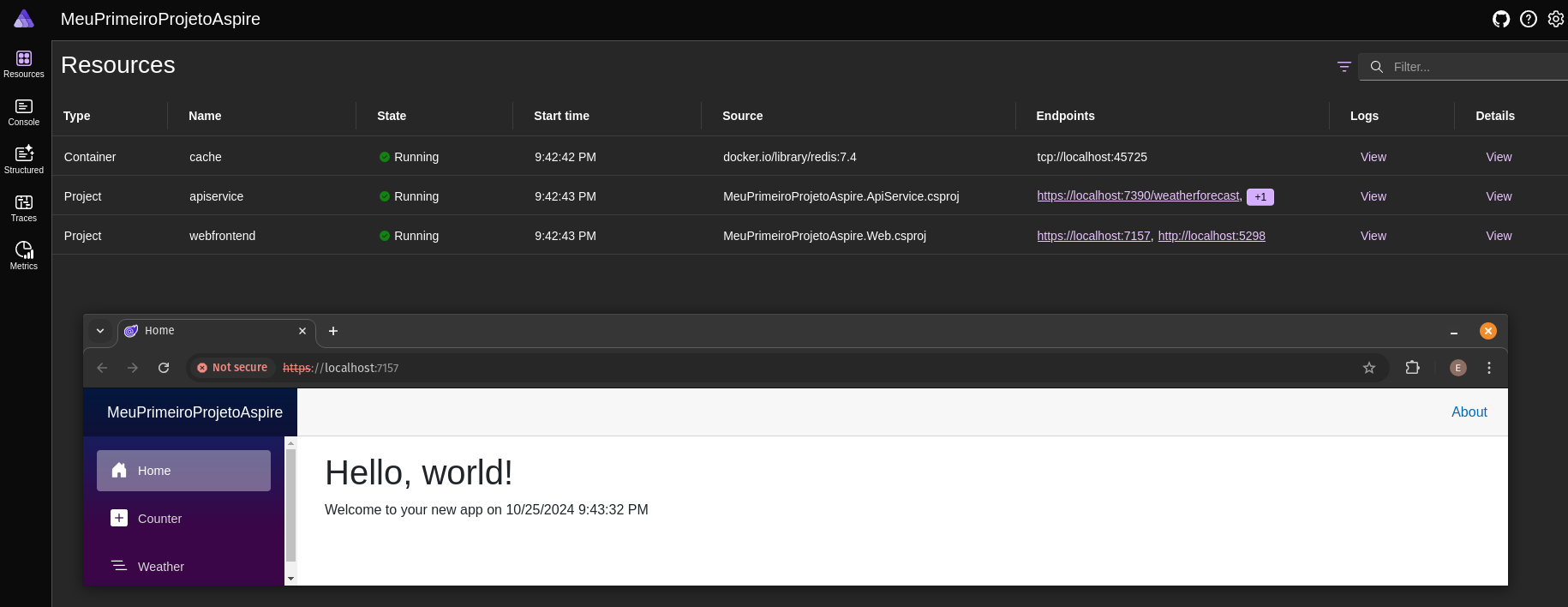
Task: Open the GitHub repository icon
Action: click(x=1501, y=19)
